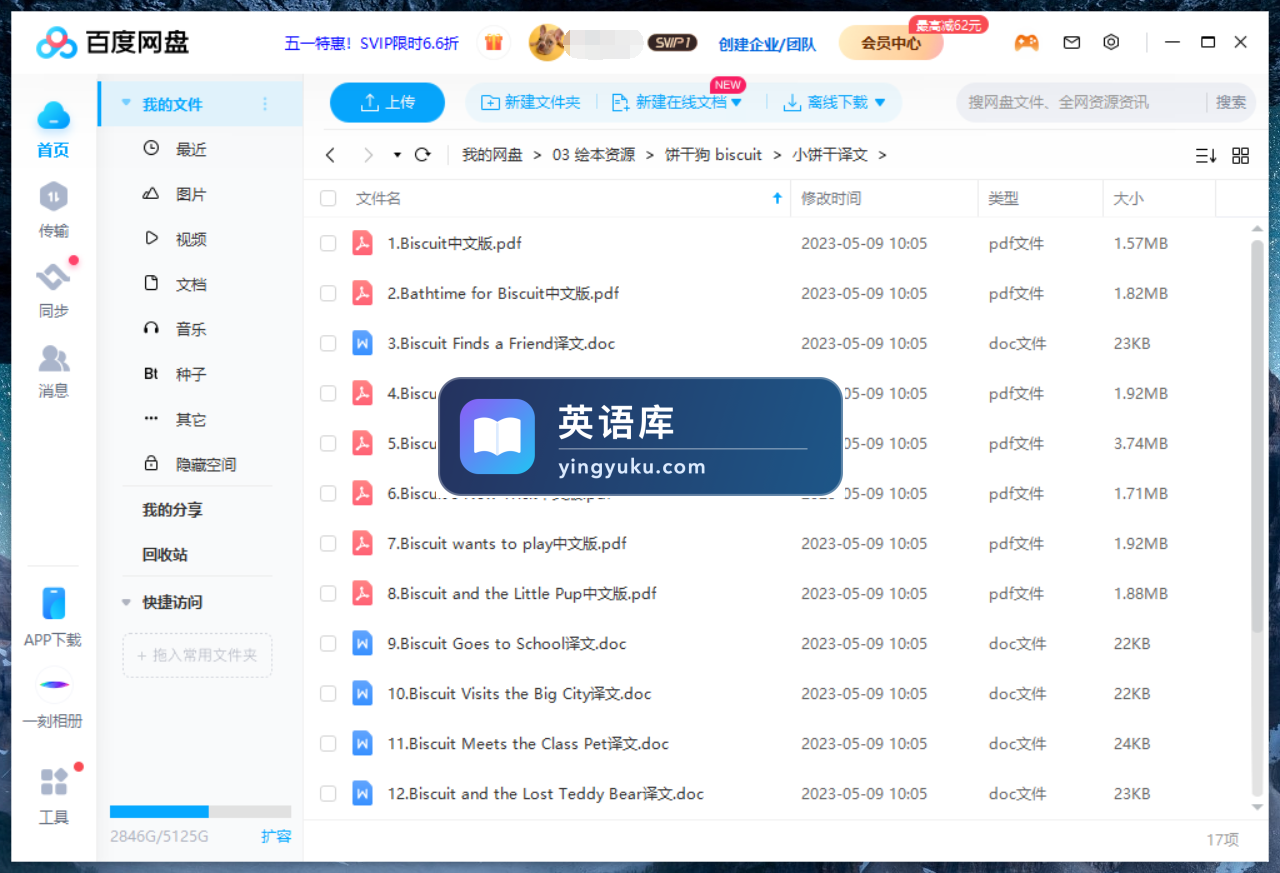This screenshot has width=1280, height=873.
Task: Open the 首页 home section
Action: point(53,130)
